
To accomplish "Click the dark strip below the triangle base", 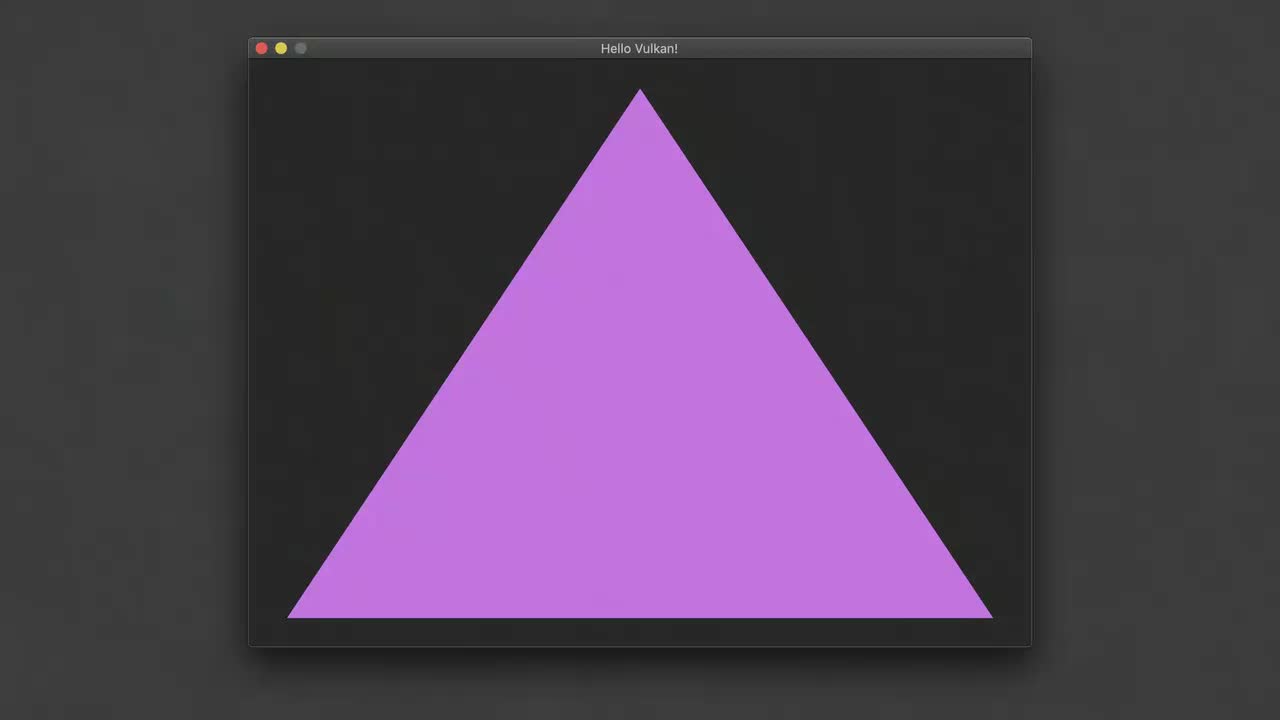I will (640, 632).
